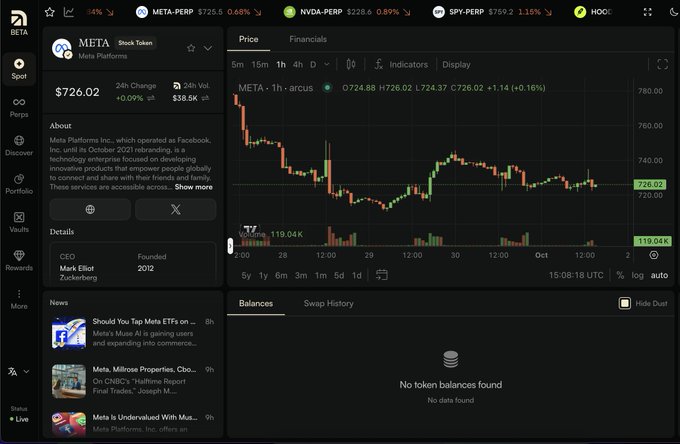Viewport: 680px width, 444px height.
Task: Set chart range to 1d
Action: tap(356, 275)
